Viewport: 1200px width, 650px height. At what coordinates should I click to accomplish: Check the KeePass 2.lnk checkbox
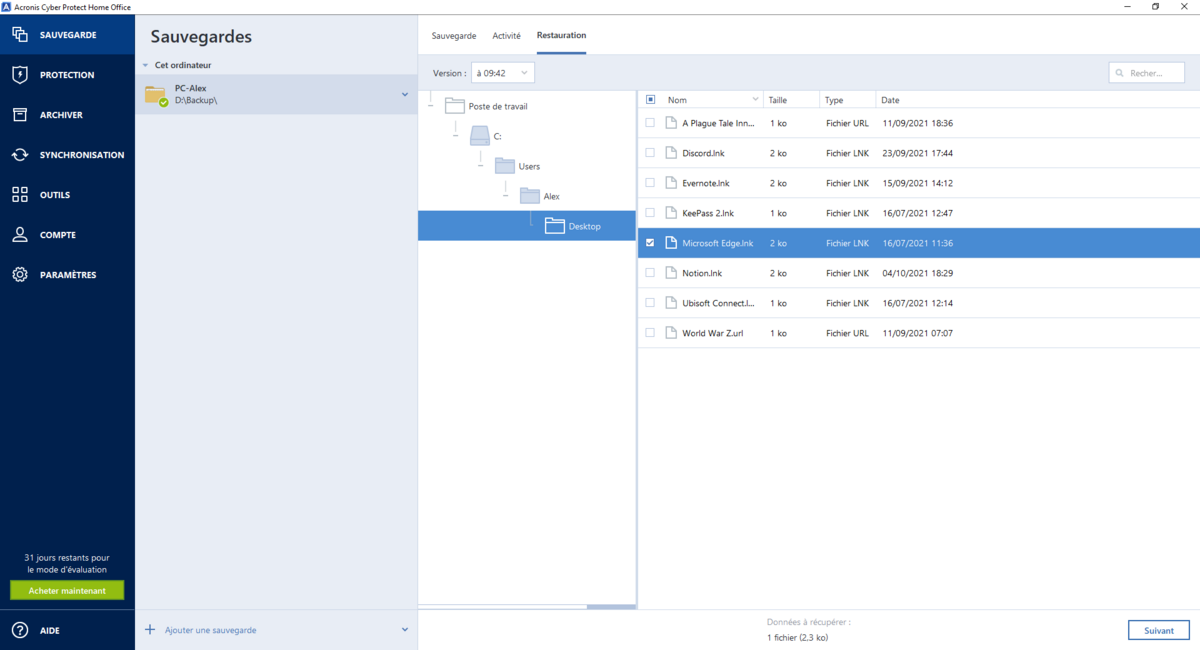click(651, 213)
